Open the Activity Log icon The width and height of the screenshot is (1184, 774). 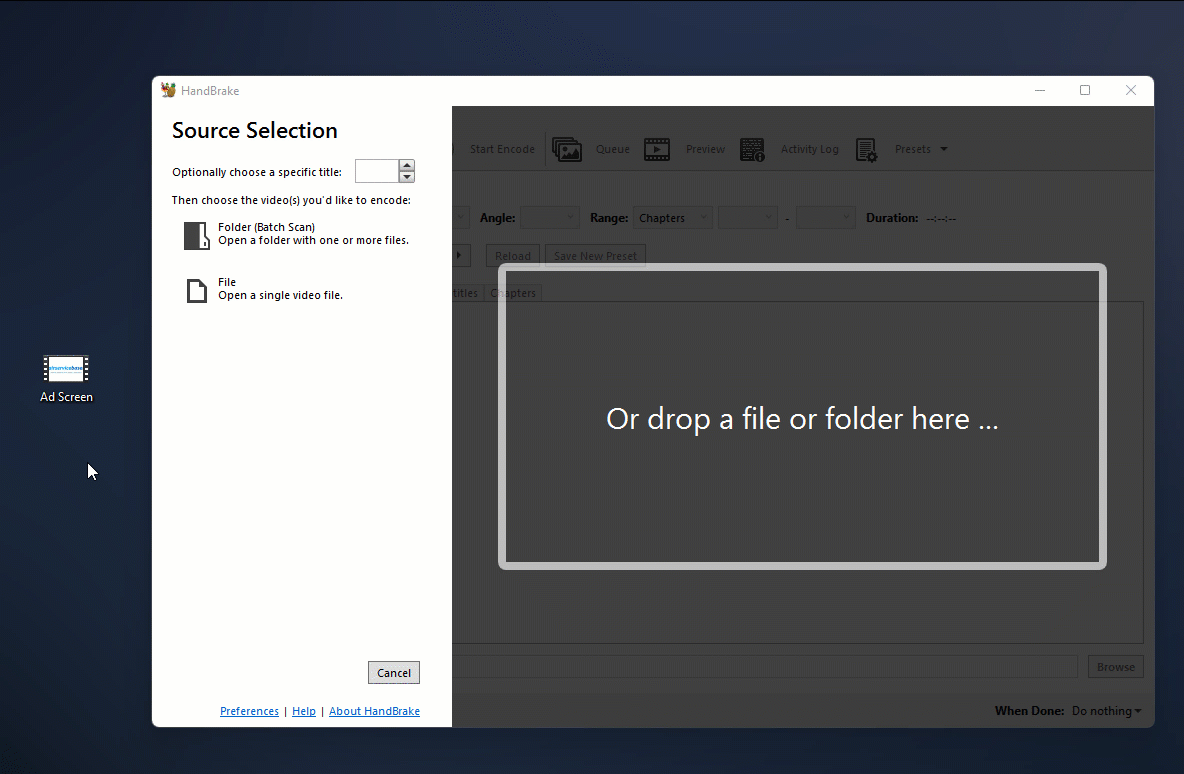click(x=752, y=149)
